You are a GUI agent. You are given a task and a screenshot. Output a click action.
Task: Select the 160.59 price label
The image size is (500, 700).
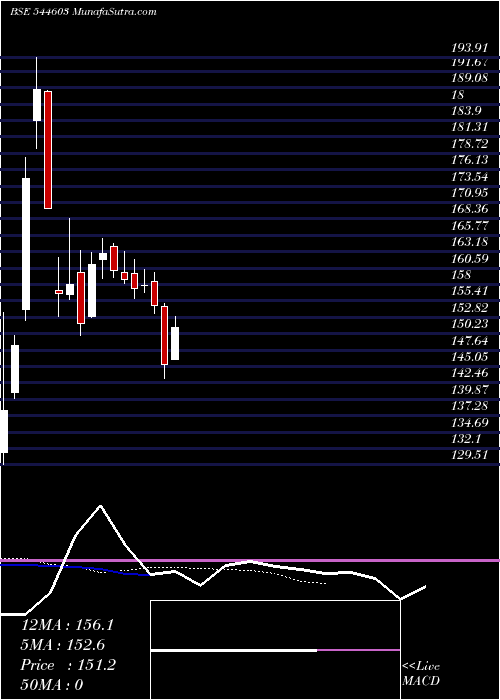[470, 258]
